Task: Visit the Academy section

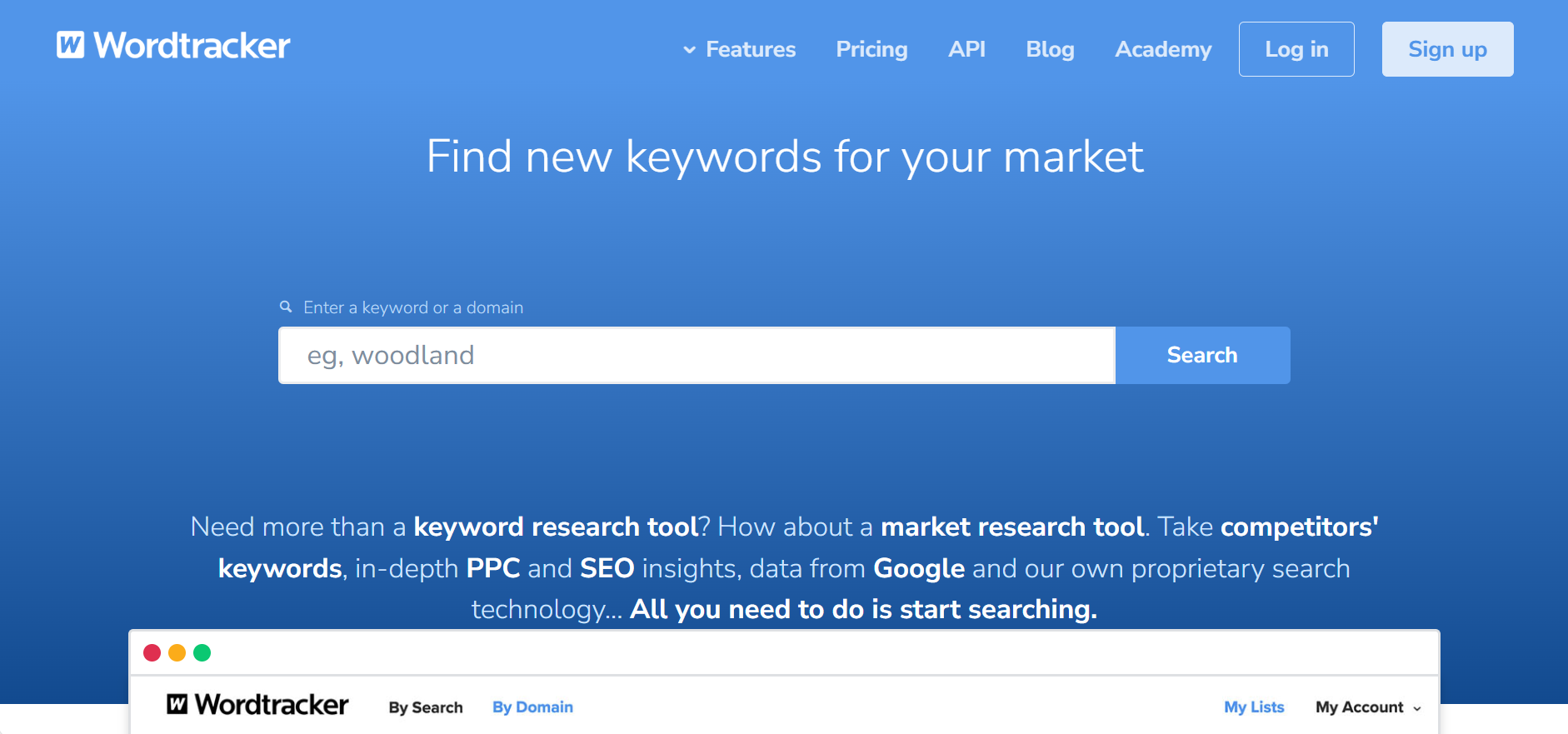Action: click(x=1163, y=49)
